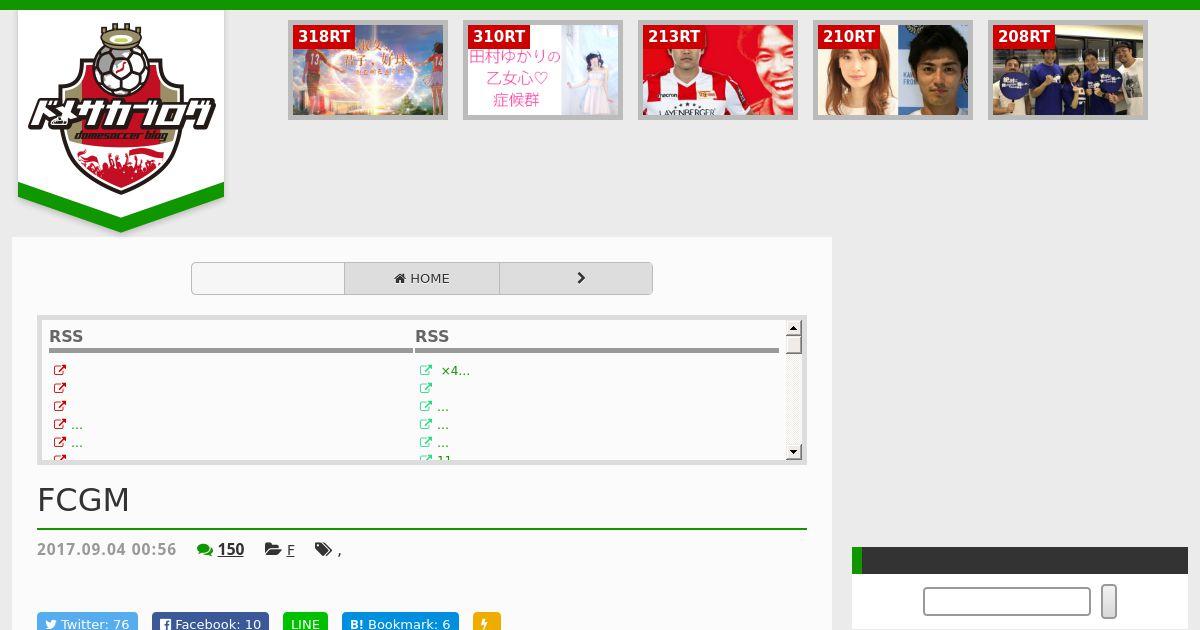The image size is (1200, 630).
Task: Click the RSS list scroll-down arrow
Action: pos(794,452)
